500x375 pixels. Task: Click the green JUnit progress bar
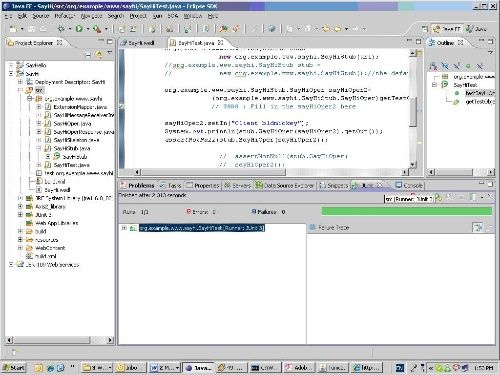(407, 211)
